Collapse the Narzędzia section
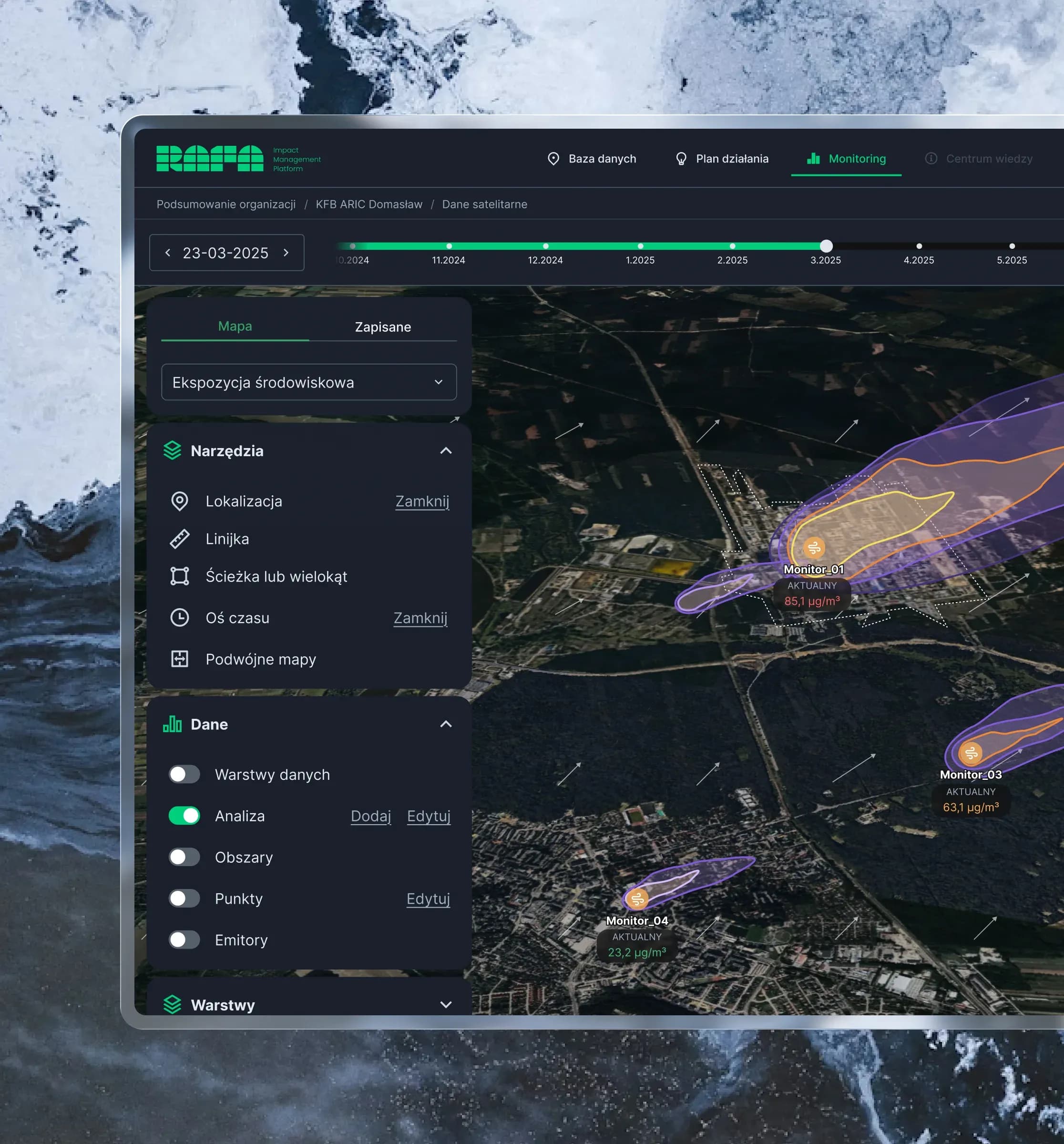1064x1144 pixels. point(445,450)
